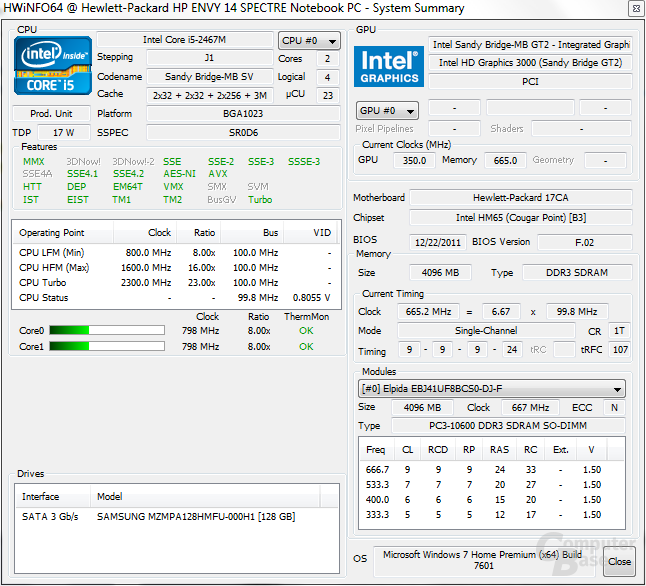Click the MMX feature label
The width and height of the screenshot is (646, 586).
coord(33,162)
